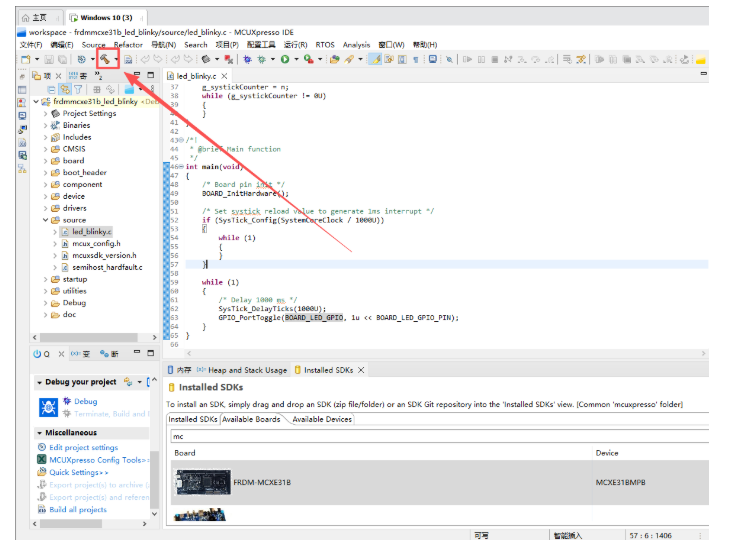Open the New wizard dropdown arrow
This screenshot has width=741, height=546.
(x=37, y=59)
